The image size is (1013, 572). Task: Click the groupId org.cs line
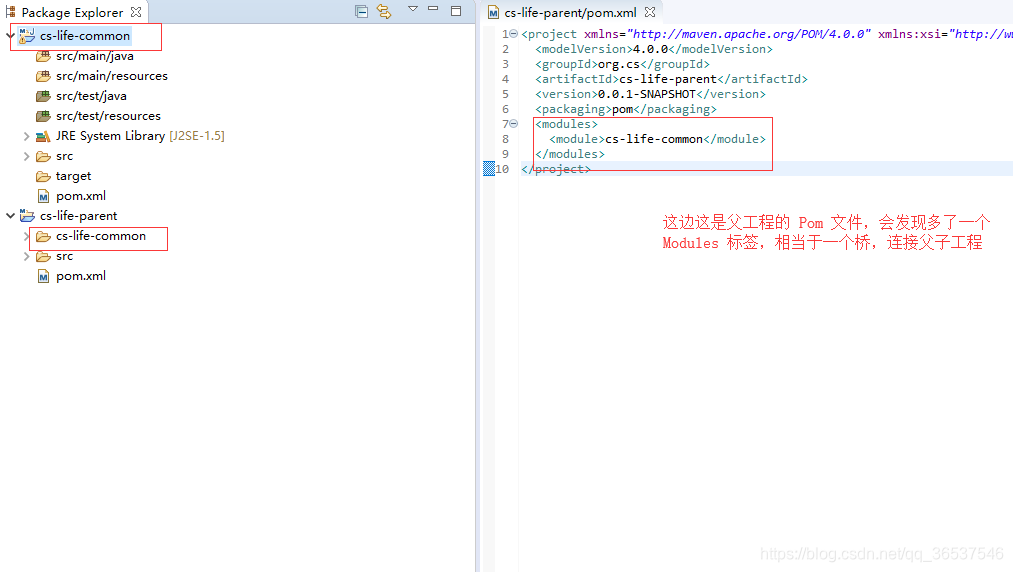point(622,64)
